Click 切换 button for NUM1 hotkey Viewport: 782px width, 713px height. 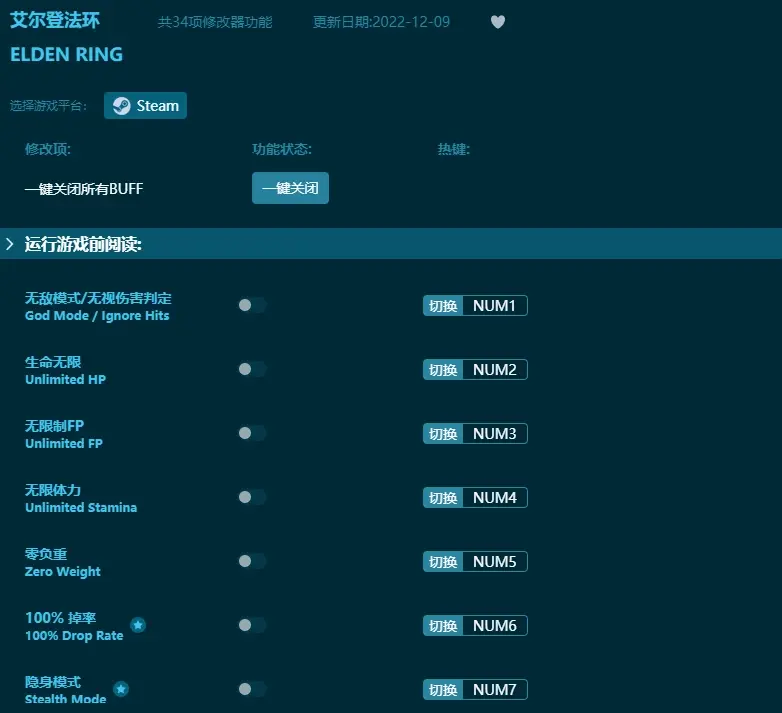[443, 306]
